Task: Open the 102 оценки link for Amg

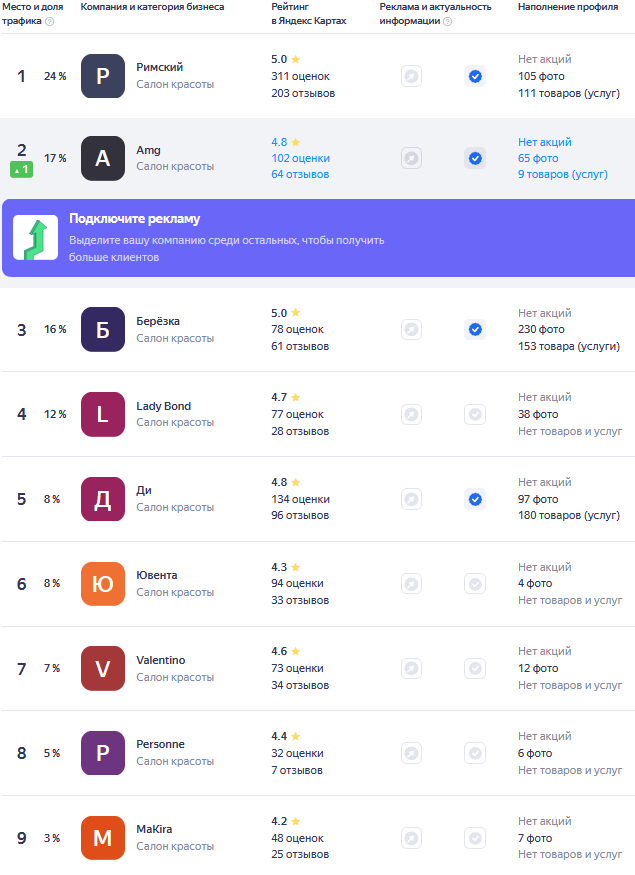Action: point(301,158)
